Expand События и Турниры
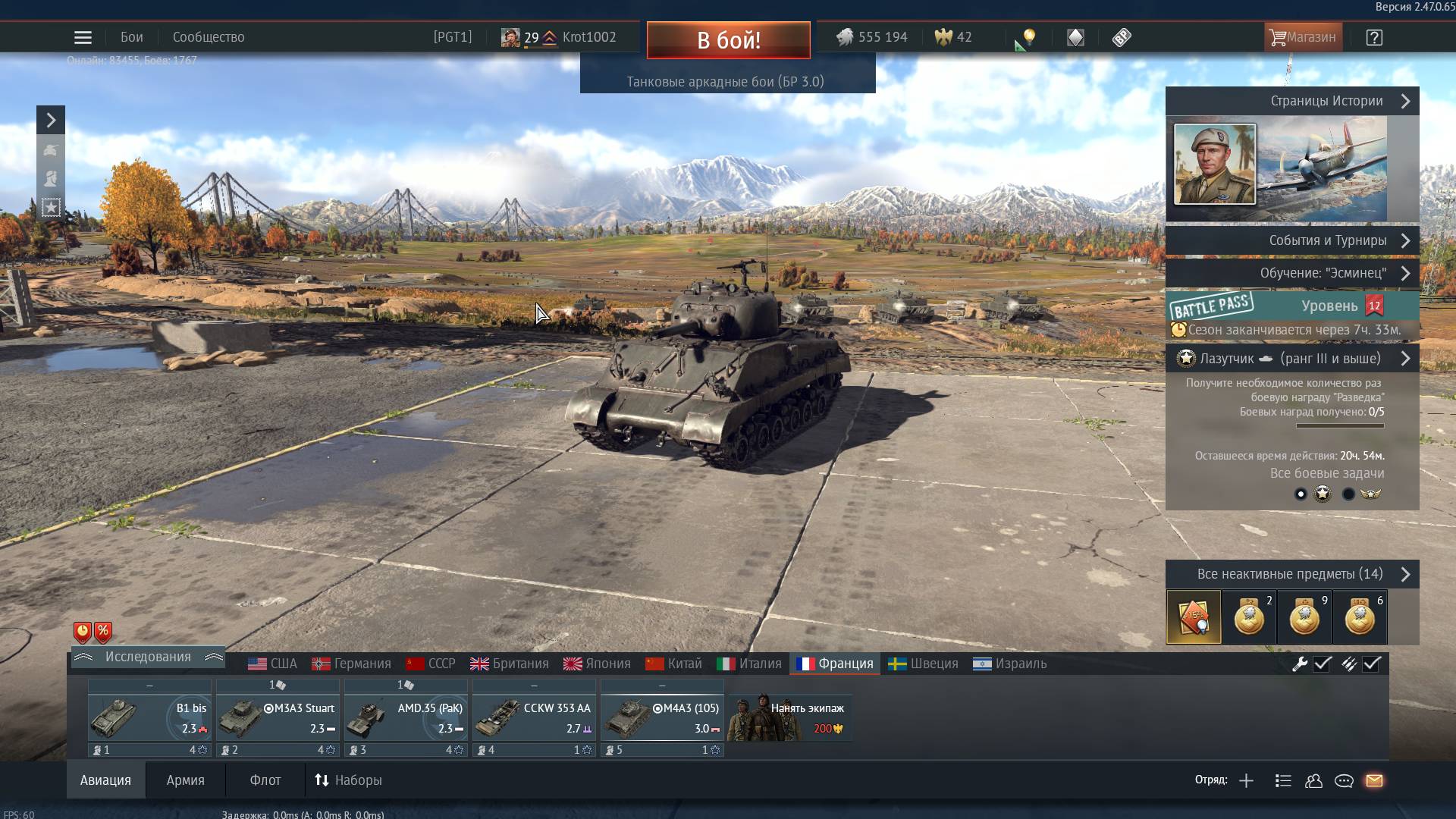 [1292, 240]
